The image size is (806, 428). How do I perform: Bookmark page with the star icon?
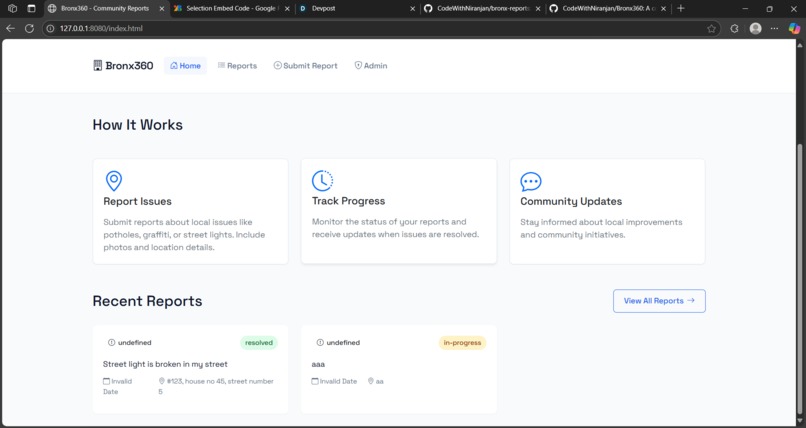[711, 29]
